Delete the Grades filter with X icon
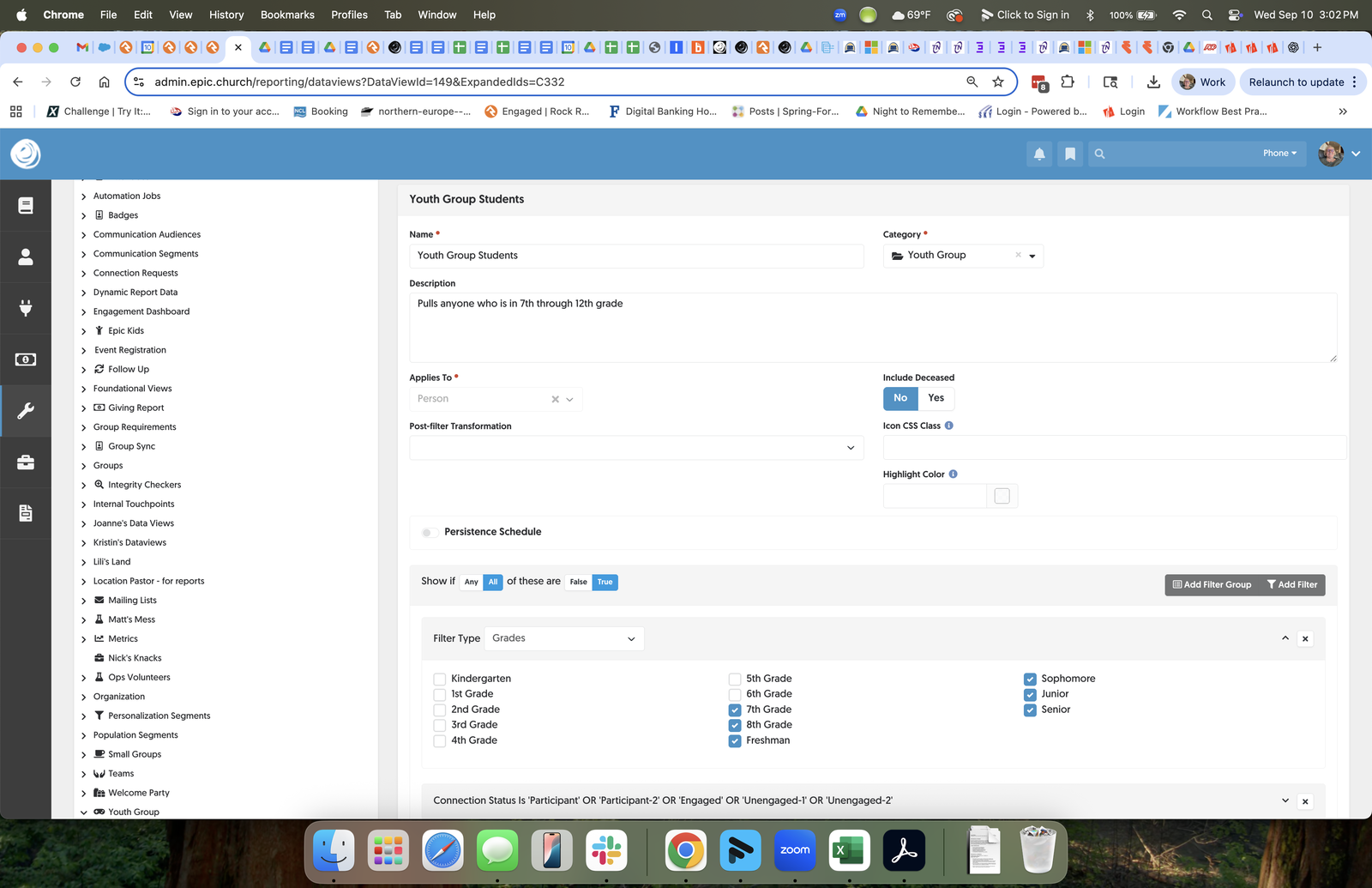The height and width of the screenshot is (888, 1372). pos(1305,639)
